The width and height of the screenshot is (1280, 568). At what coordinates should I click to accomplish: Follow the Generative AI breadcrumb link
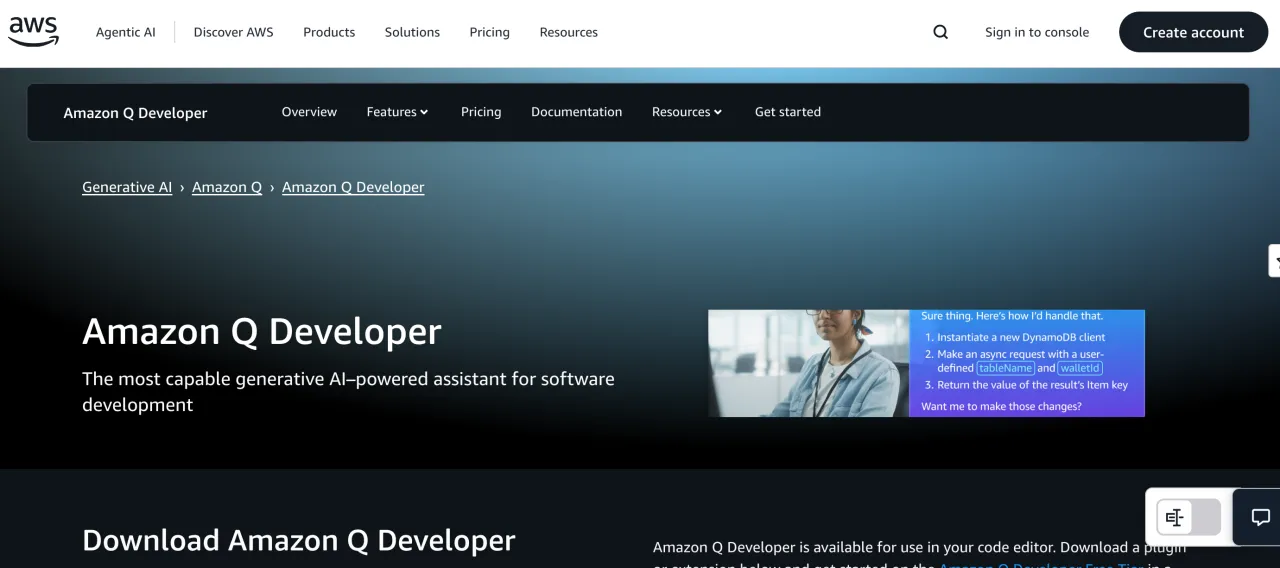127,187
